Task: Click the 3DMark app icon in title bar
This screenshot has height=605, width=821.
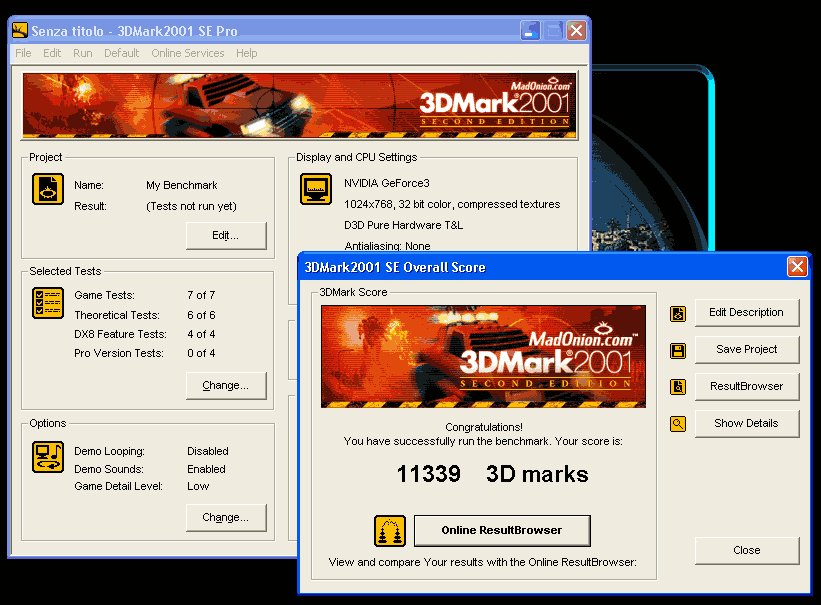Action: pyautogui.click(x=20, y=30)
